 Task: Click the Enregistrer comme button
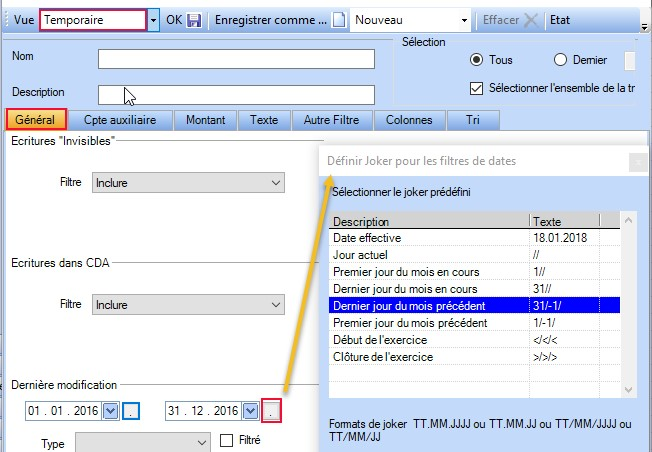coord(270,20)
